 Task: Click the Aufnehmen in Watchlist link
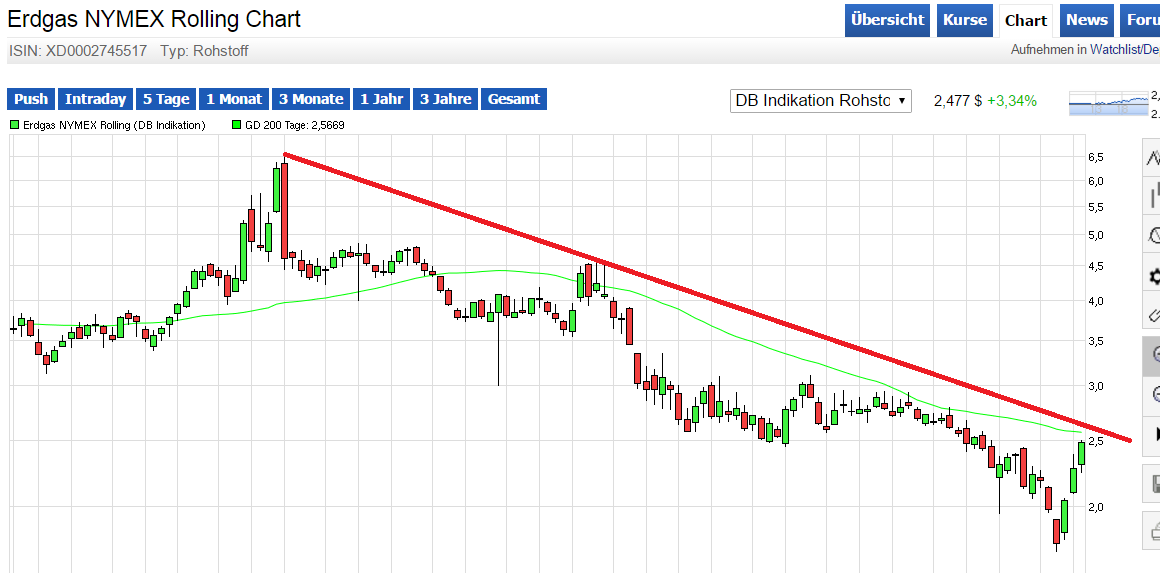coord(1084,49)
